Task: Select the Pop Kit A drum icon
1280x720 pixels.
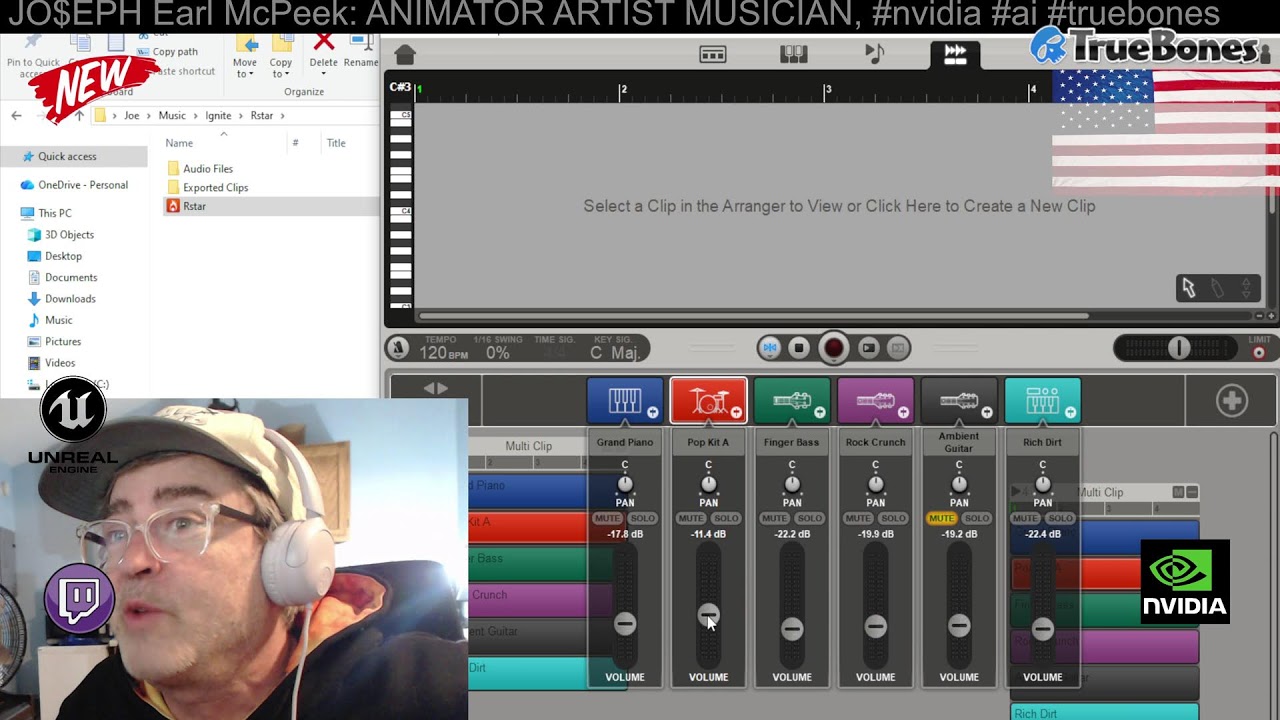Action: 708,400
